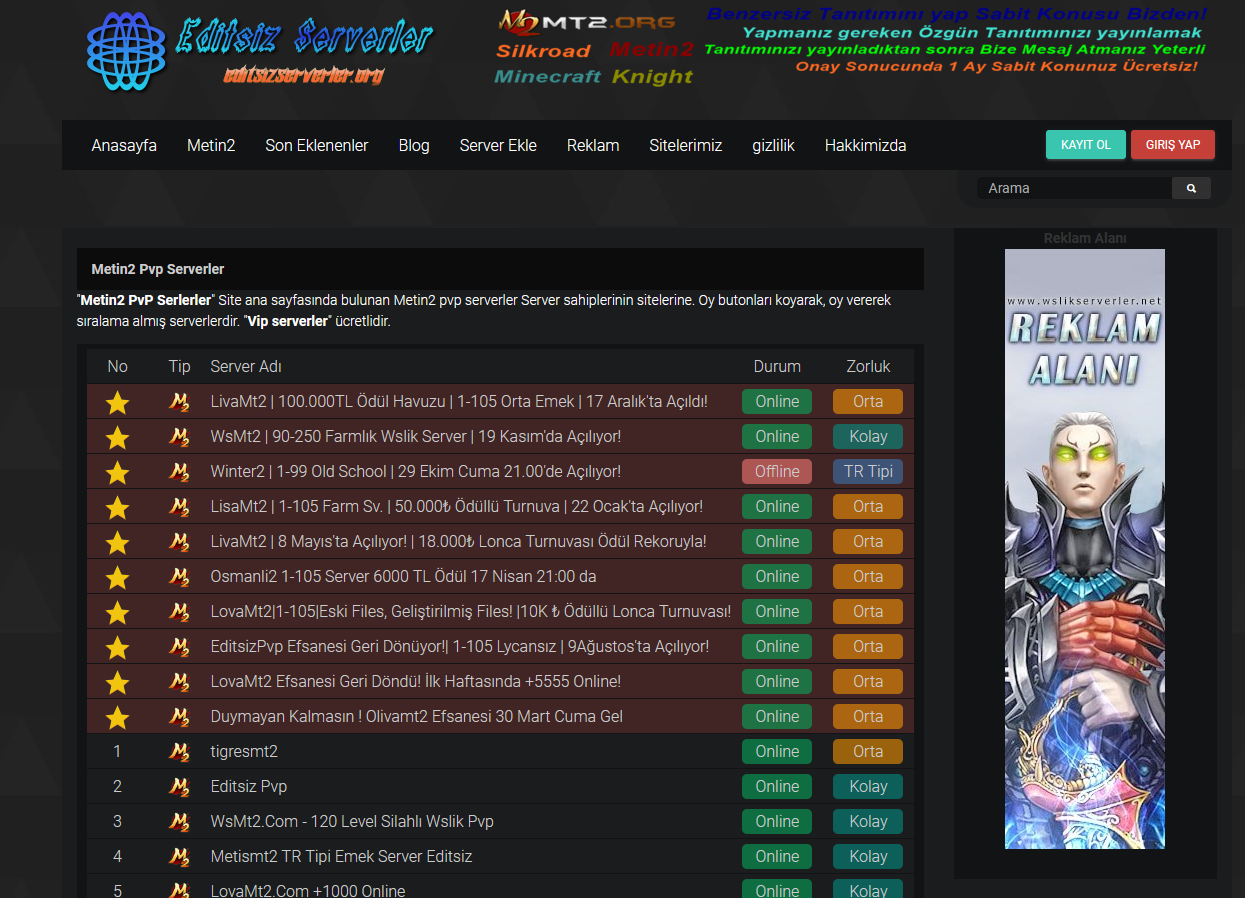
Task: Click the Metin2 type icon in Editsiz Pvp row
Action: (179, 787)
